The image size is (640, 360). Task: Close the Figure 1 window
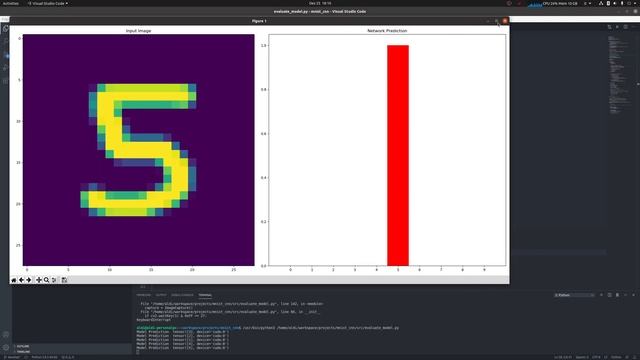pos(505,20)
